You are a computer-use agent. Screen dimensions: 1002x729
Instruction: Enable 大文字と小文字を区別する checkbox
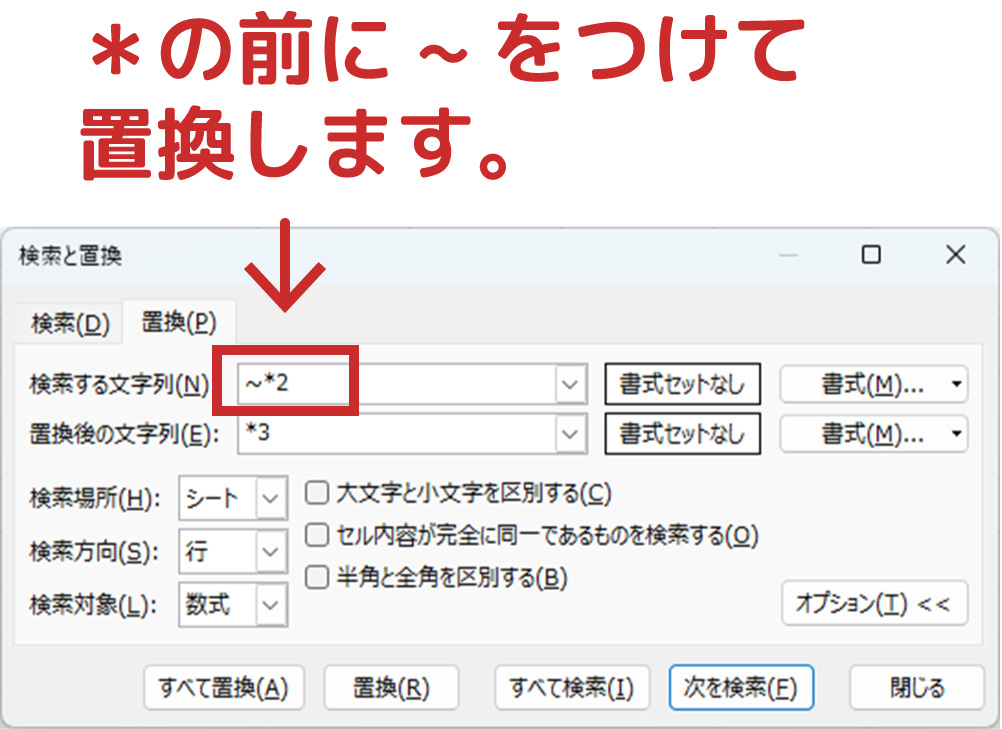pos(318,493)
